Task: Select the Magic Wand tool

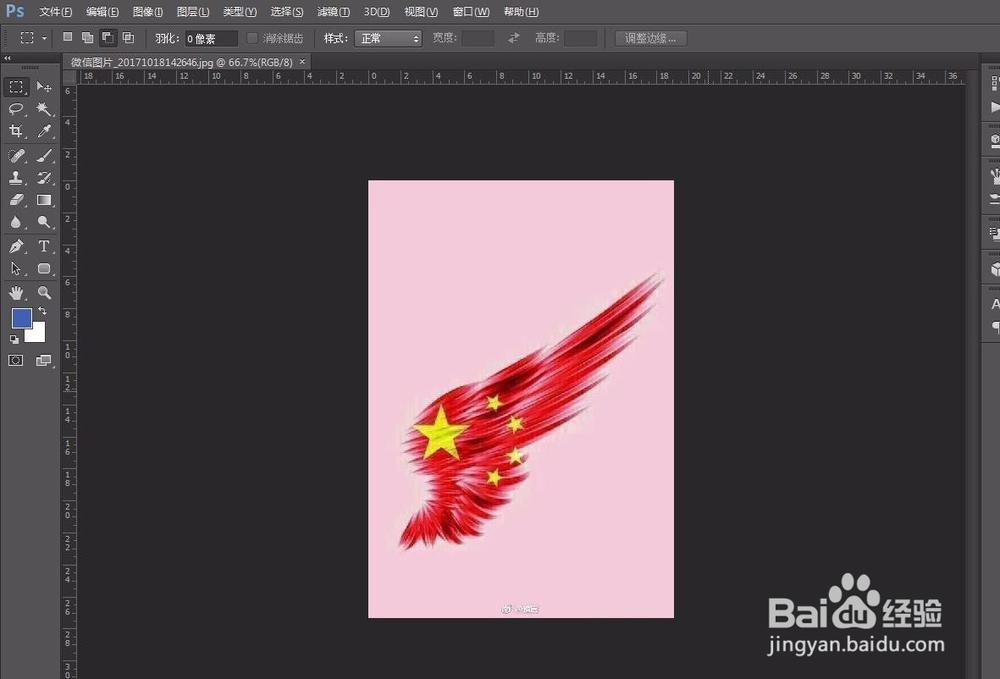Action: [x=44, y=109]
